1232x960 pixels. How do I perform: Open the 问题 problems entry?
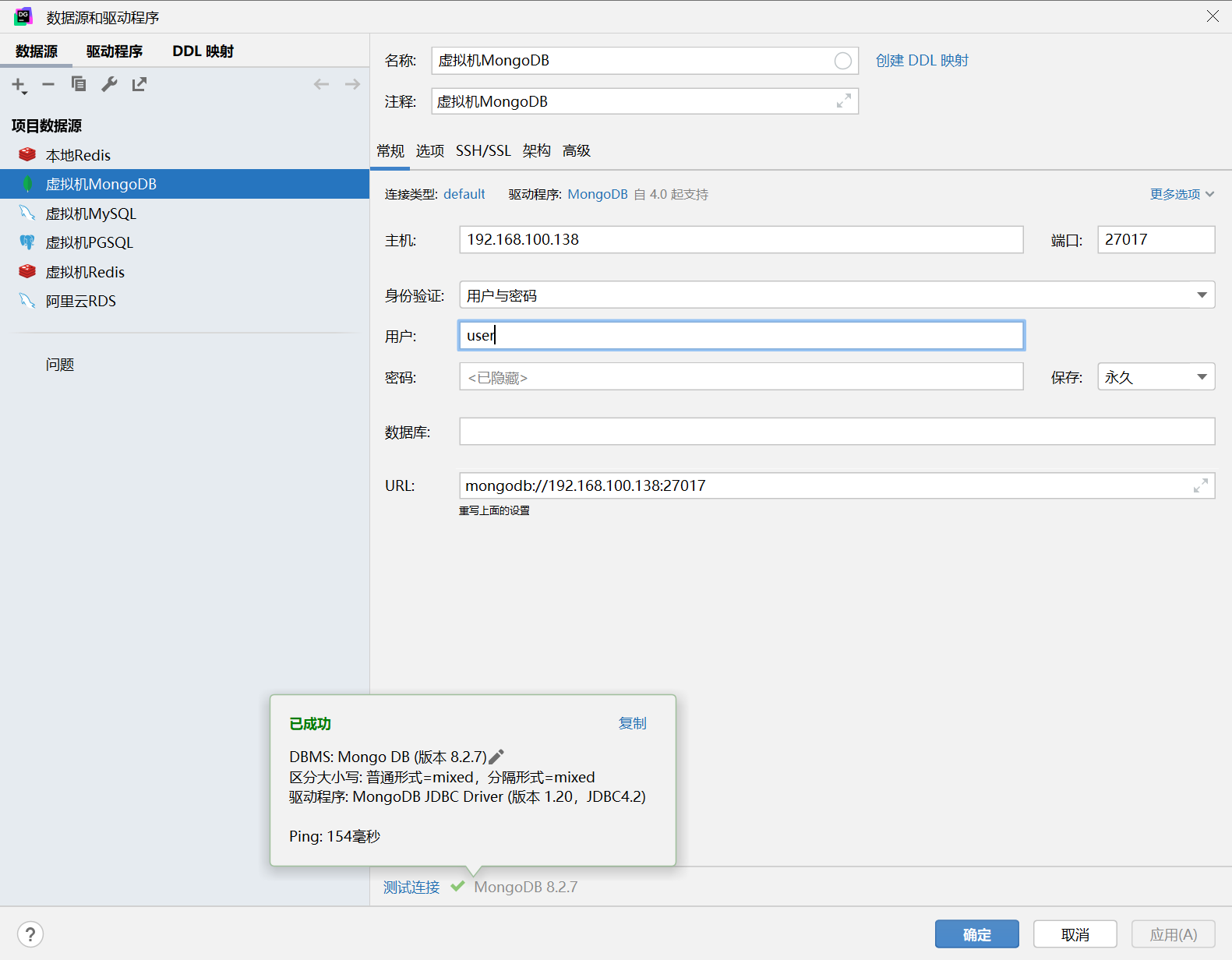(x=60, y=364)
